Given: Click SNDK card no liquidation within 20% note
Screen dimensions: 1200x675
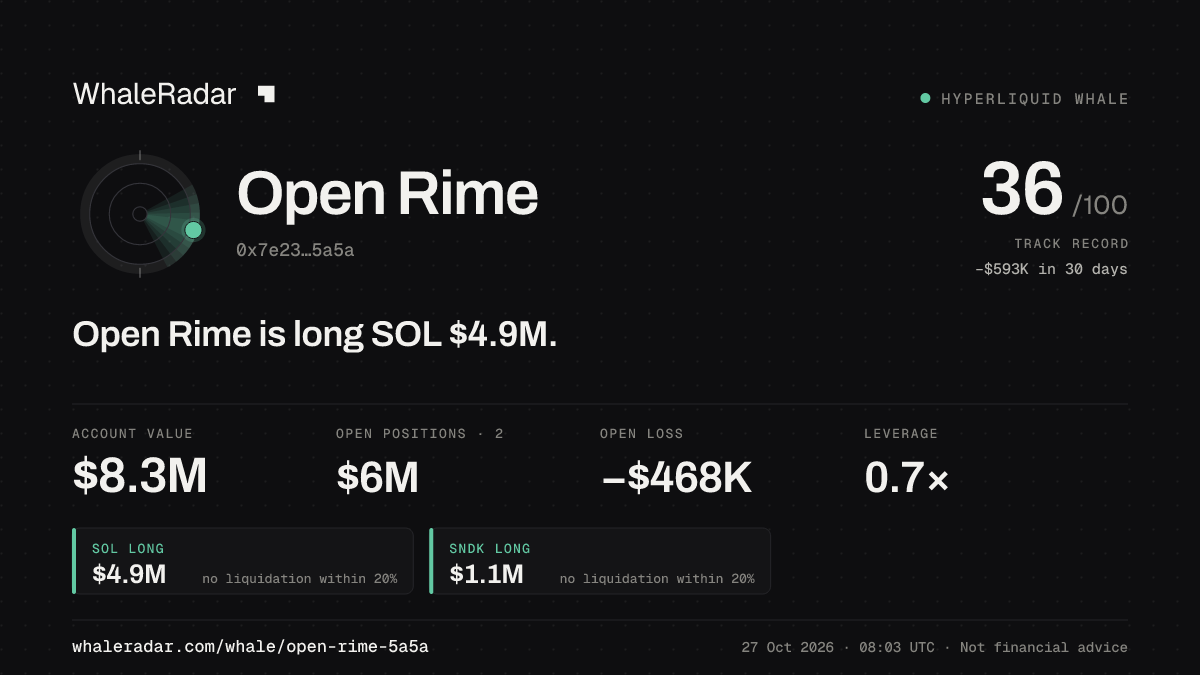Looking at the screenshot, I should pos(657,579).
